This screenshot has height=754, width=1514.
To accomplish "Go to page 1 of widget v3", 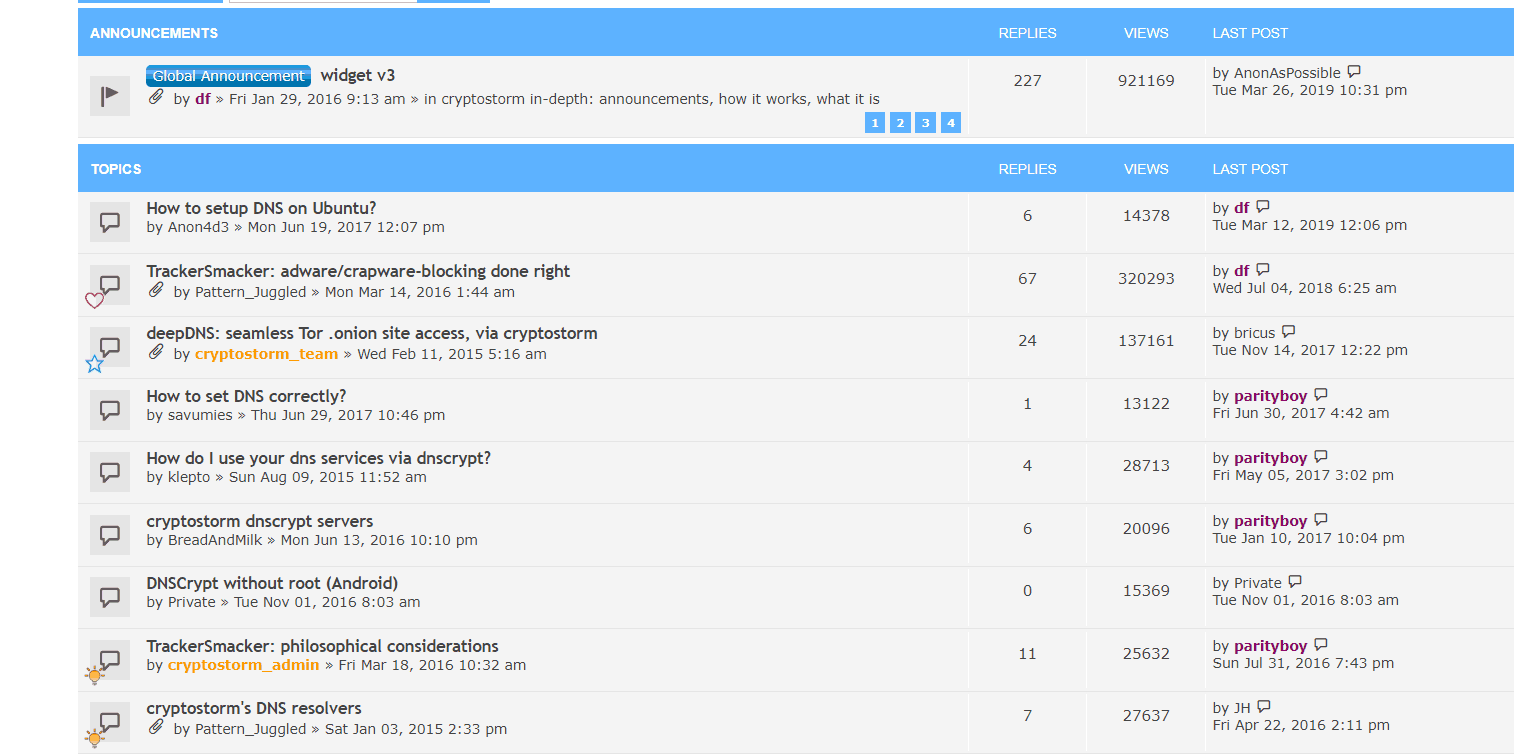I will click(875, 123).
